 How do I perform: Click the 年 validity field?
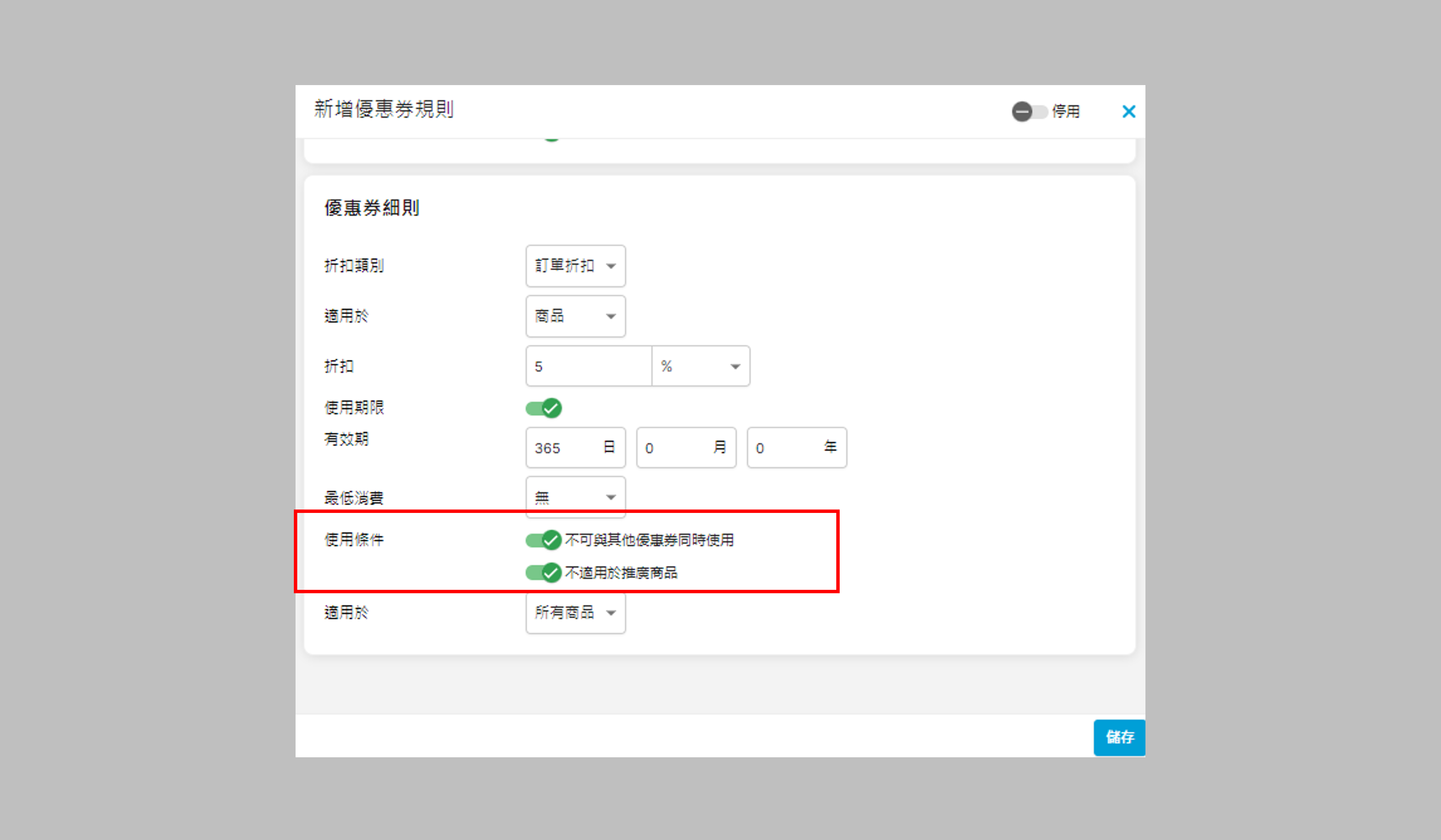pyautogui.click(x=788, y=448)
